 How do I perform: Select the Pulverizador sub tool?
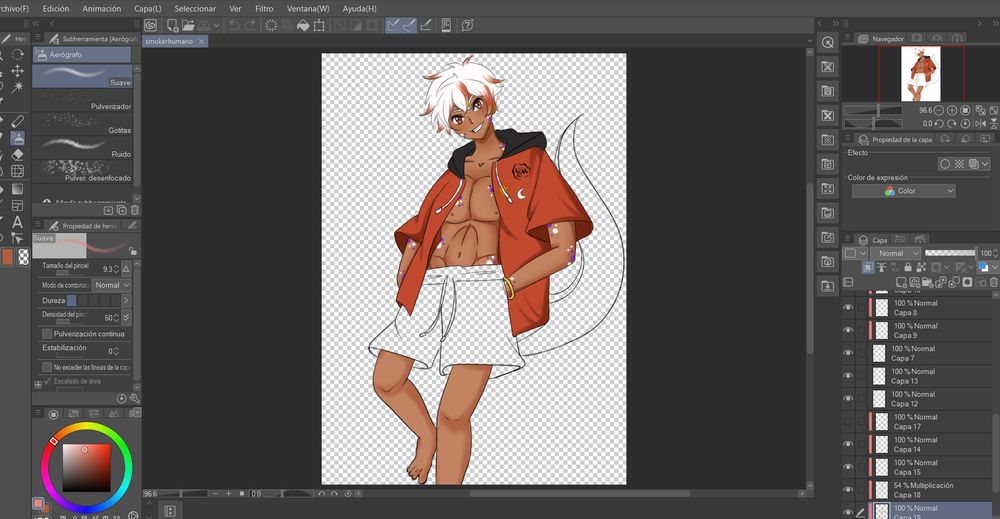click(82, 100)
